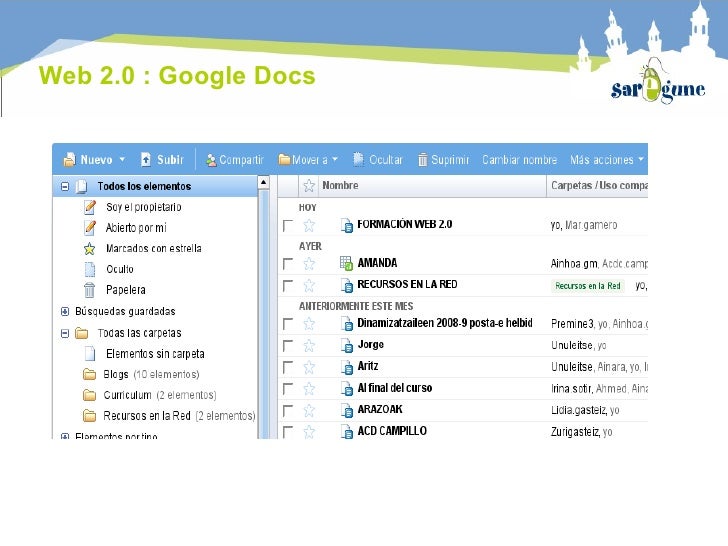Click the Suprimir trash icon
The width and height of the screenshot is (728, 546).
[x=422, y=160]
